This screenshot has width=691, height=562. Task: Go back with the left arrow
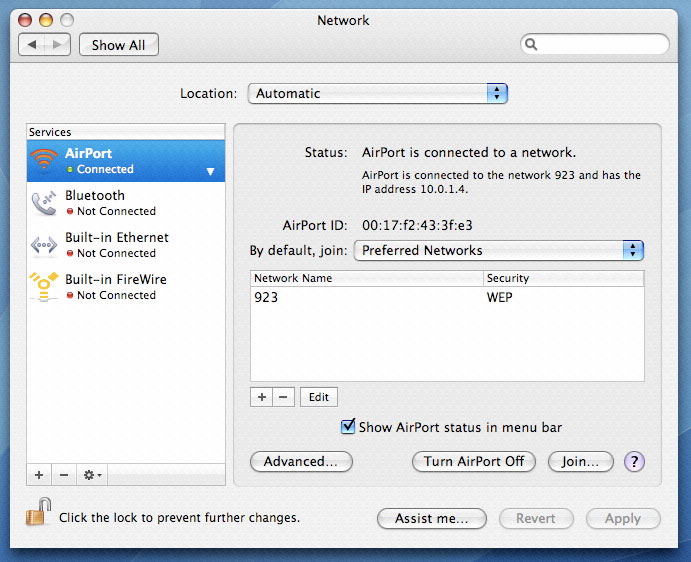pyautogui.click(x=32, y=45)
